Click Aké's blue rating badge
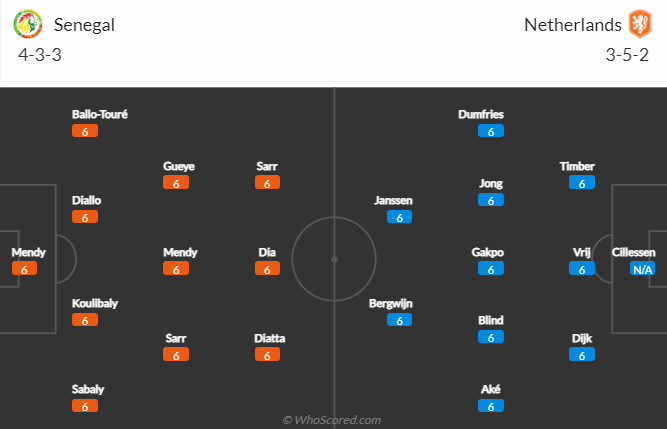The width and height of the screenshot is (667, 429). point(490,406)
